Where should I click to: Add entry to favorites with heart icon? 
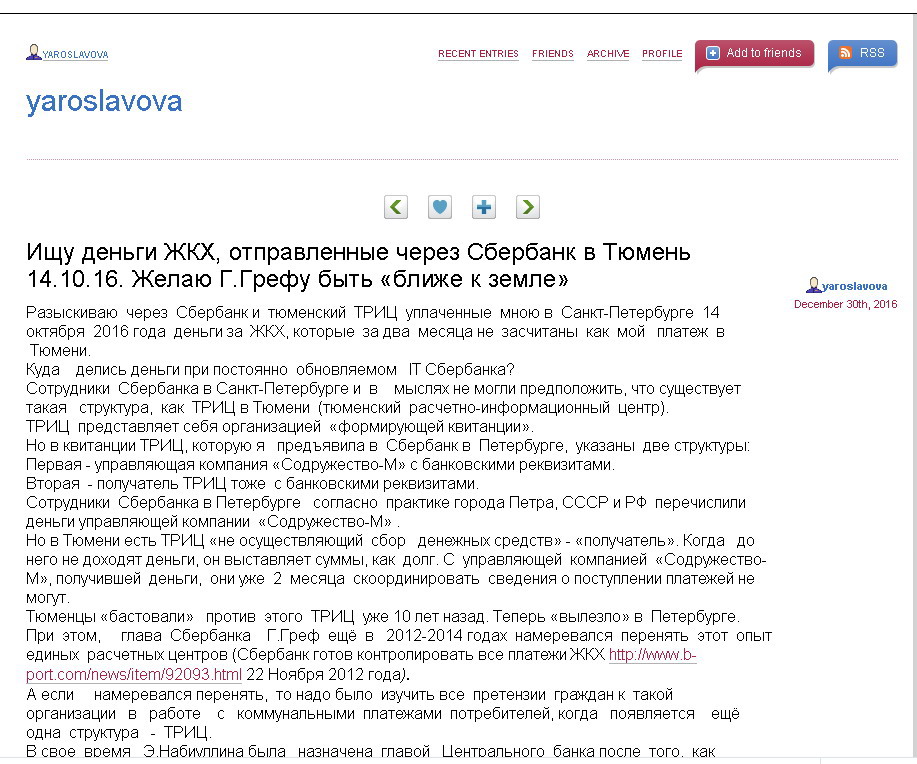point(440,207)
